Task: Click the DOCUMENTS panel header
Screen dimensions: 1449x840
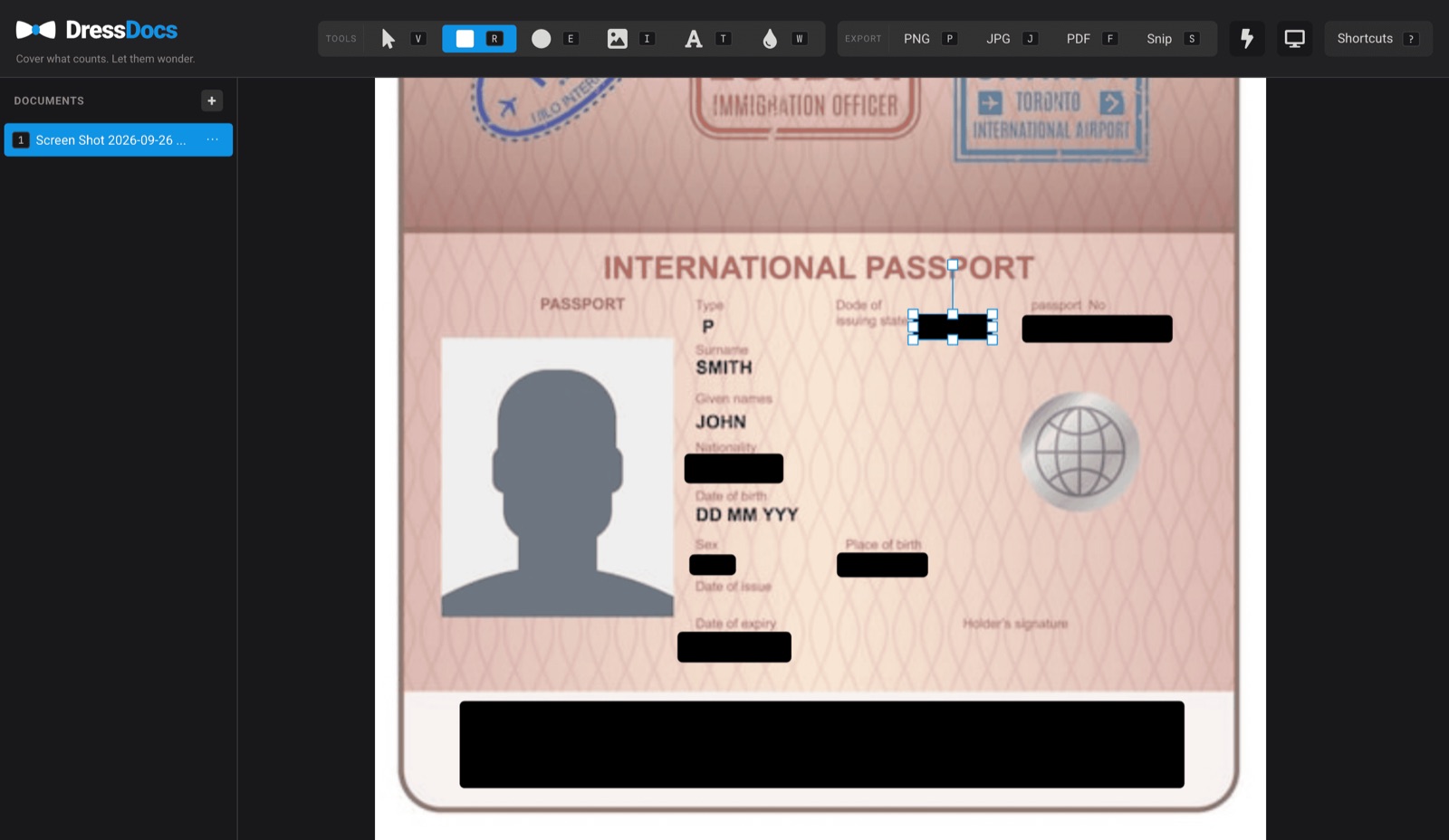Action: tap(49, 100)
